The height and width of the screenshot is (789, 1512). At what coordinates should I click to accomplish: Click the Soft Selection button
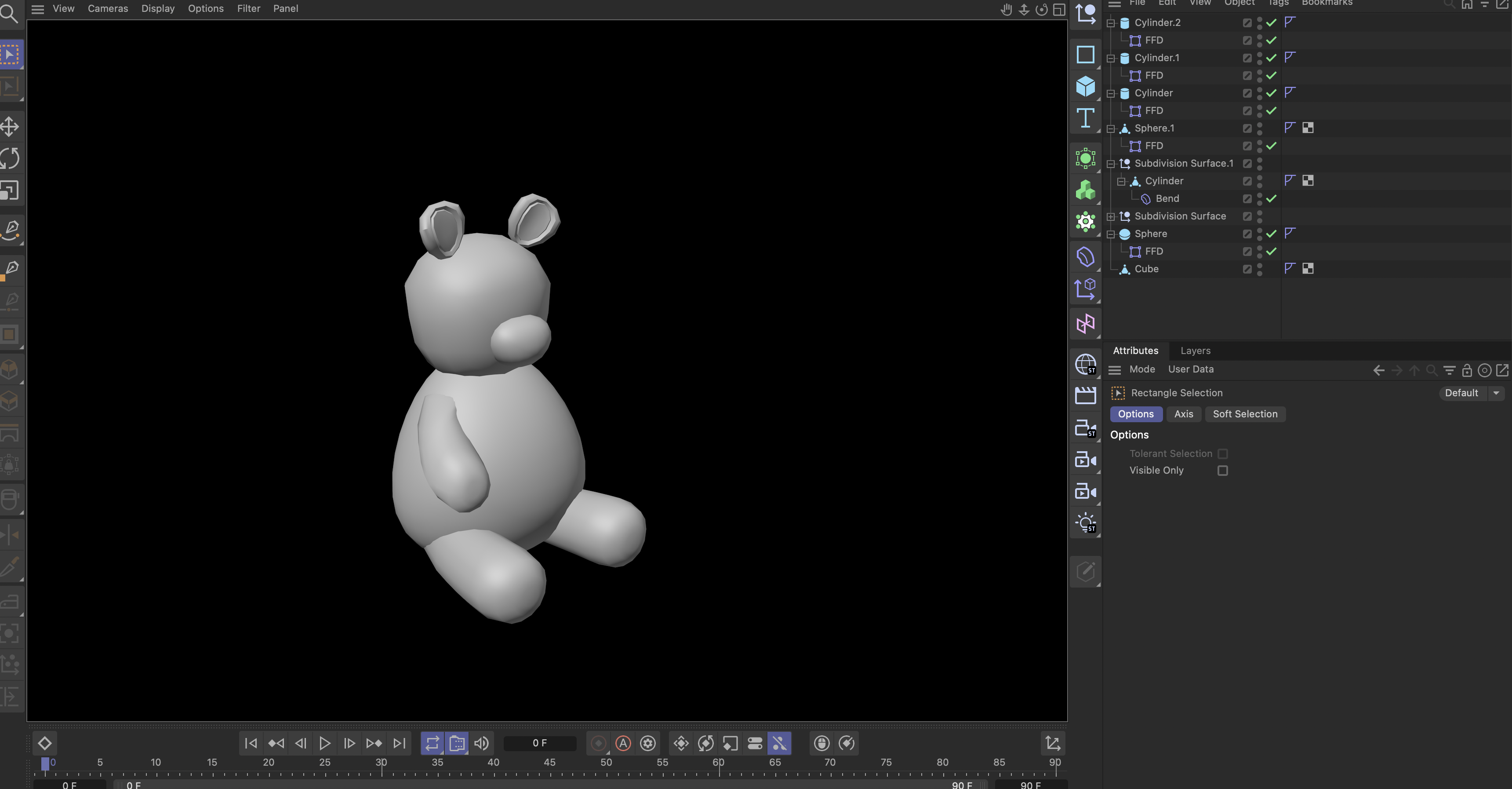coord(1245,413)
